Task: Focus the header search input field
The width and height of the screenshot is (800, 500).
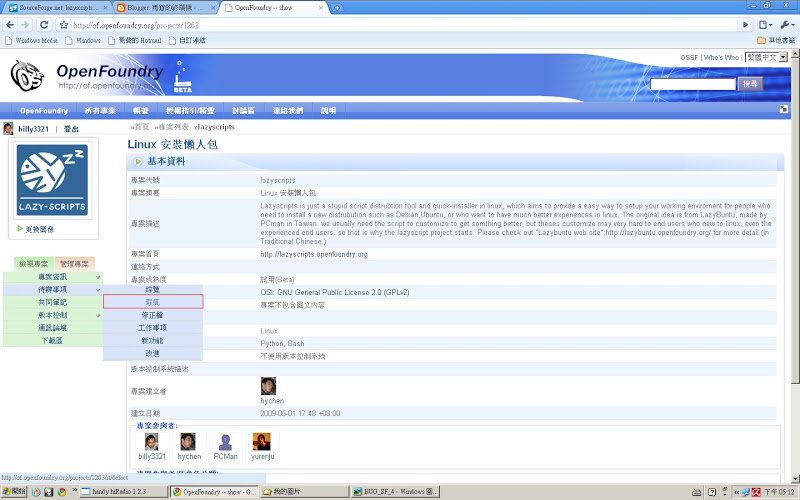Action: [693, 84]
